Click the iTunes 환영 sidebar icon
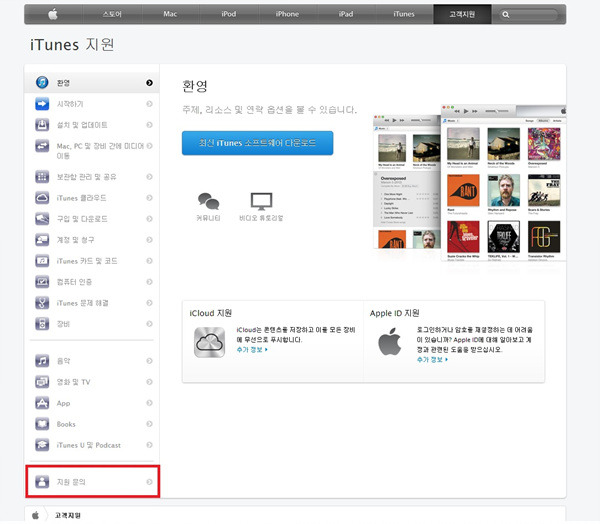Image resolution: width=600 pixels, height=524 pixels. click(42, 82)
